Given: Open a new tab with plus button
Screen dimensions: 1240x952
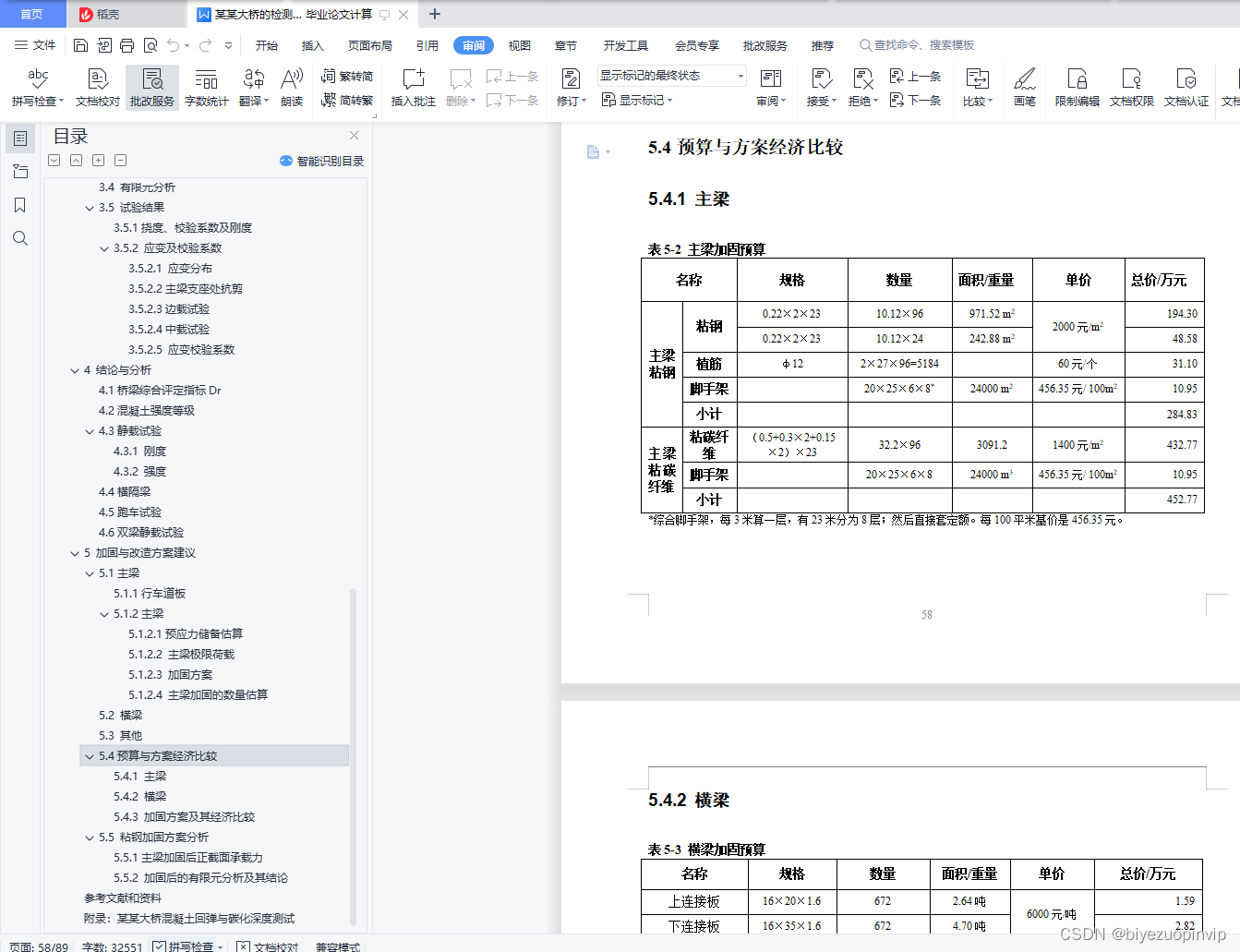Looking at the screenshot, I should 435,14.
